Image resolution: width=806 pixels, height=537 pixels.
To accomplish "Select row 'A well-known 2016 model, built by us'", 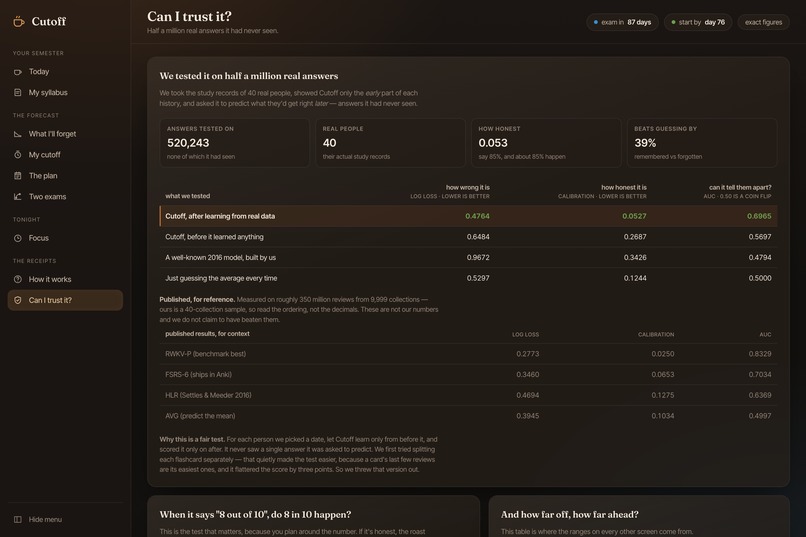I will pos(468,257).
